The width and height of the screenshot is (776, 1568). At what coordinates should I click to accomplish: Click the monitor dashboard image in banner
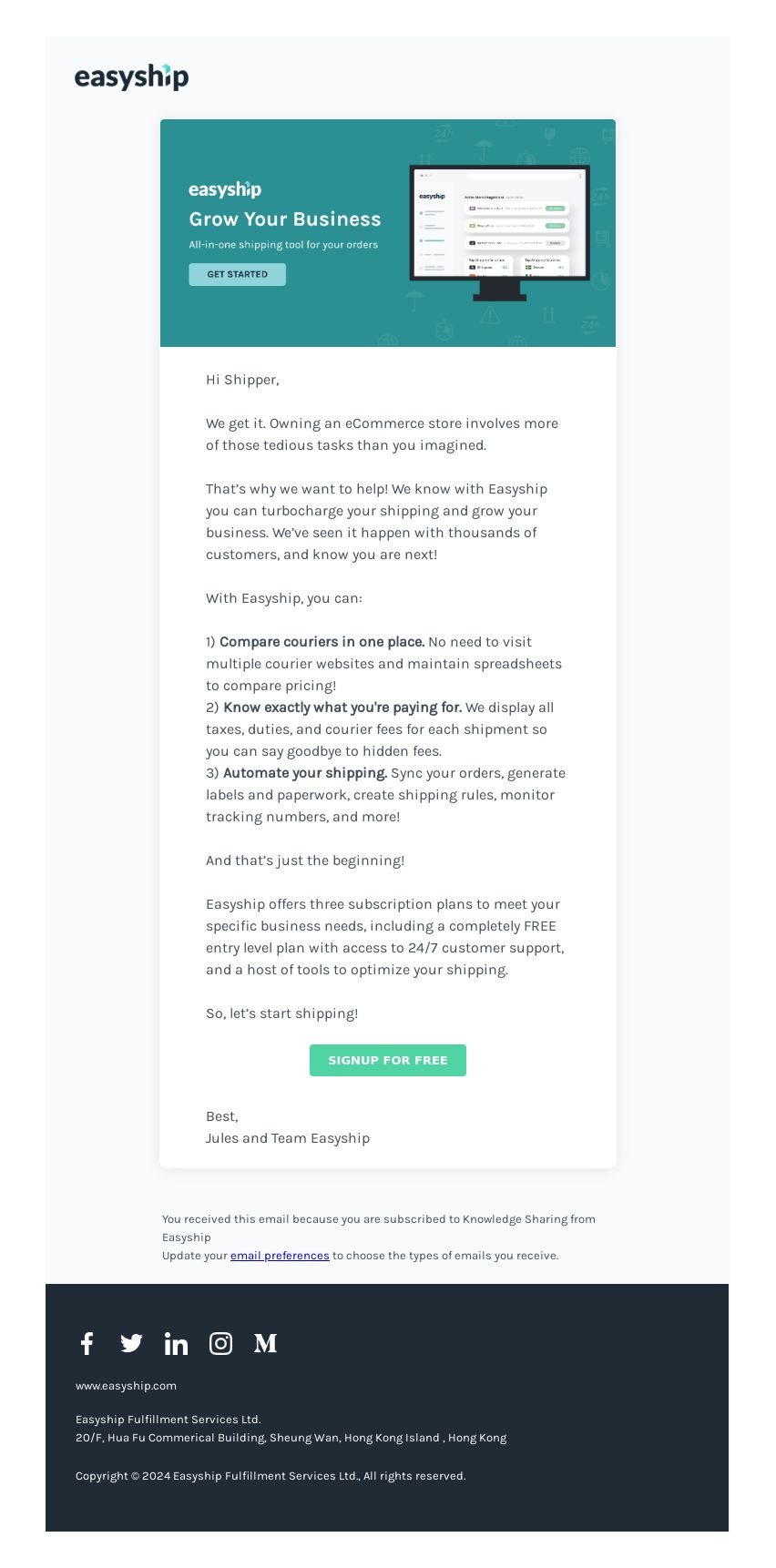[499, 232]
